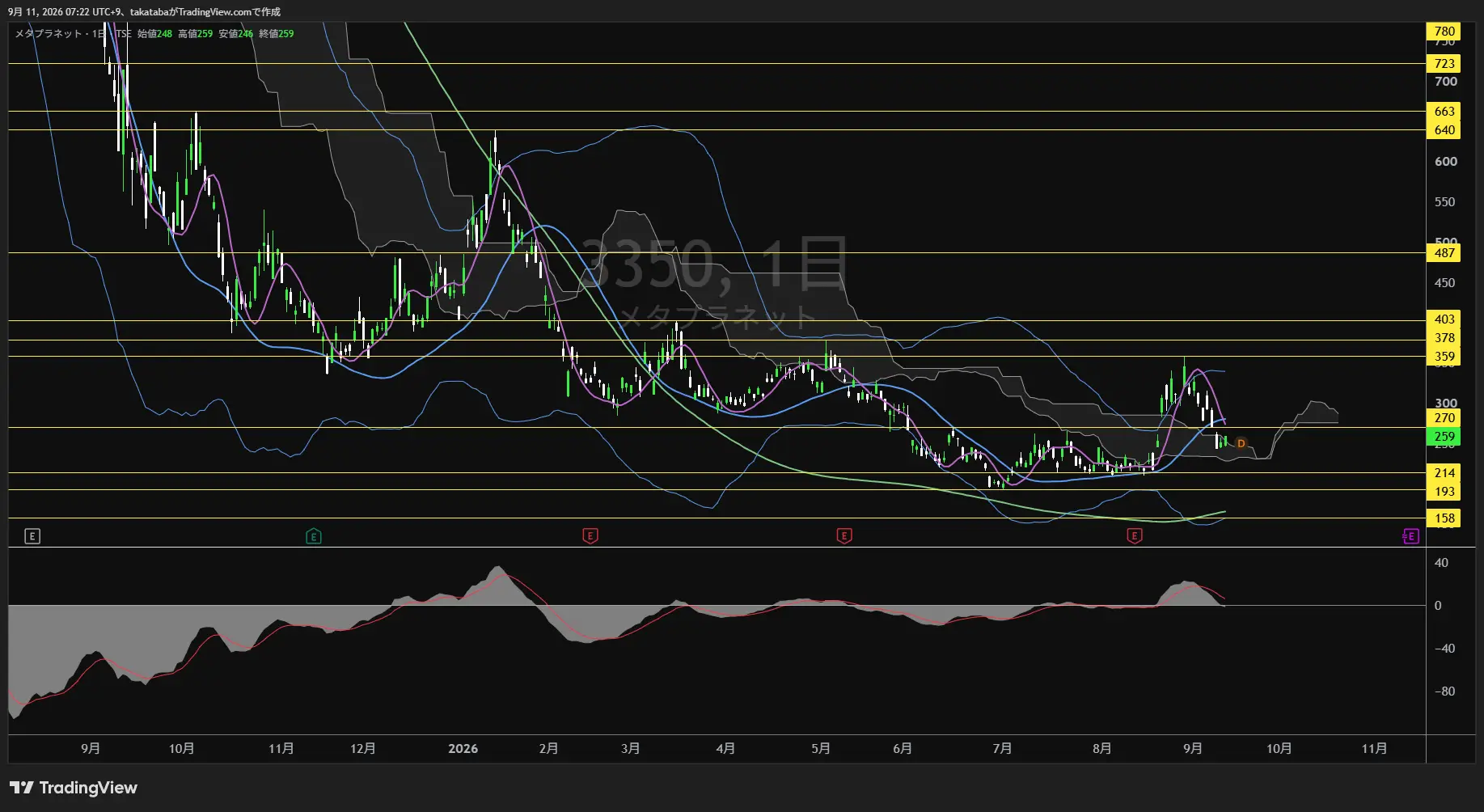Open the red earnings marker in May
Screen dimensions: 1484x812
844,536
